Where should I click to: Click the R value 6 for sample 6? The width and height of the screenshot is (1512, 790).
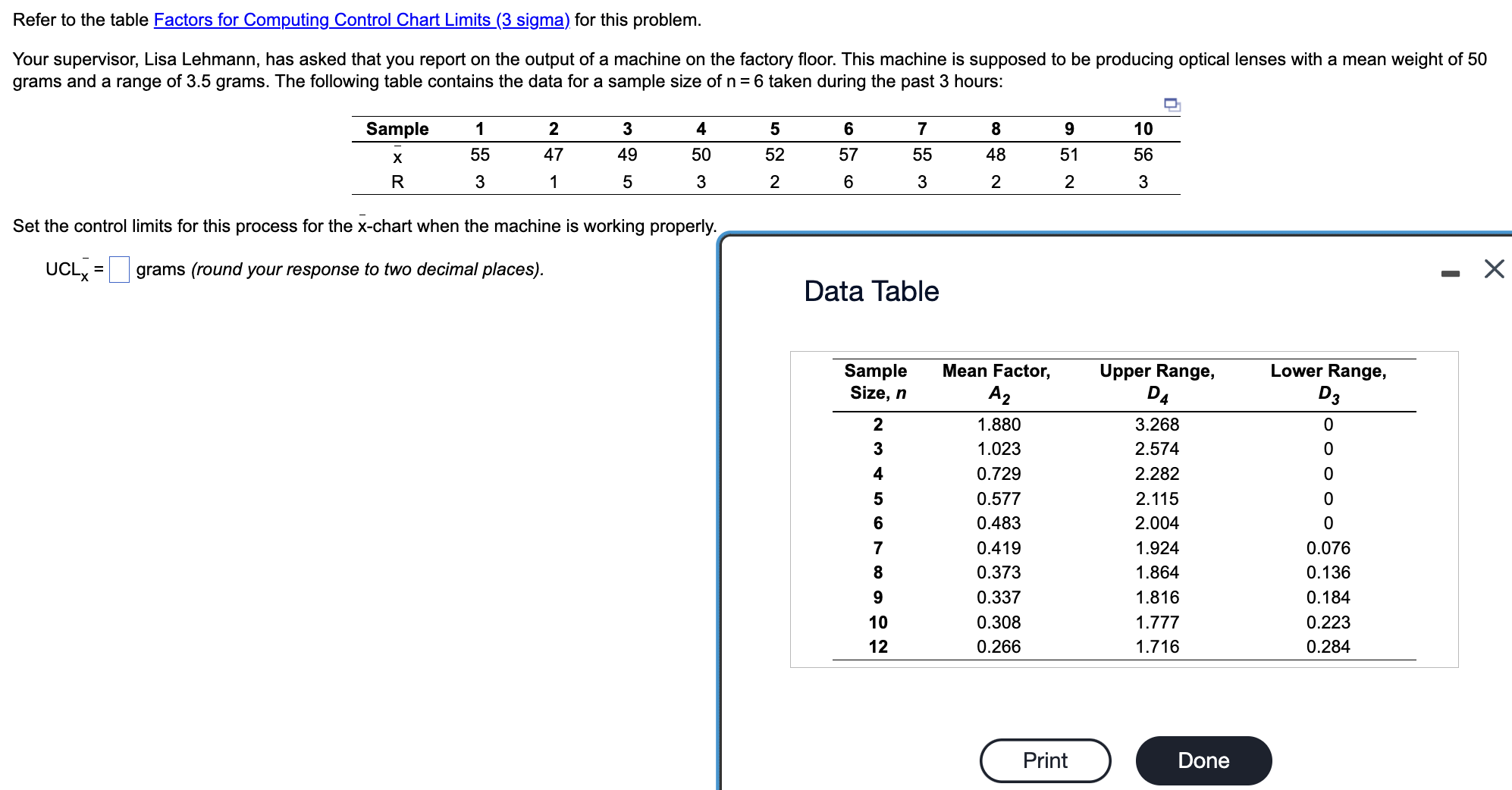[x=849, y=182]
